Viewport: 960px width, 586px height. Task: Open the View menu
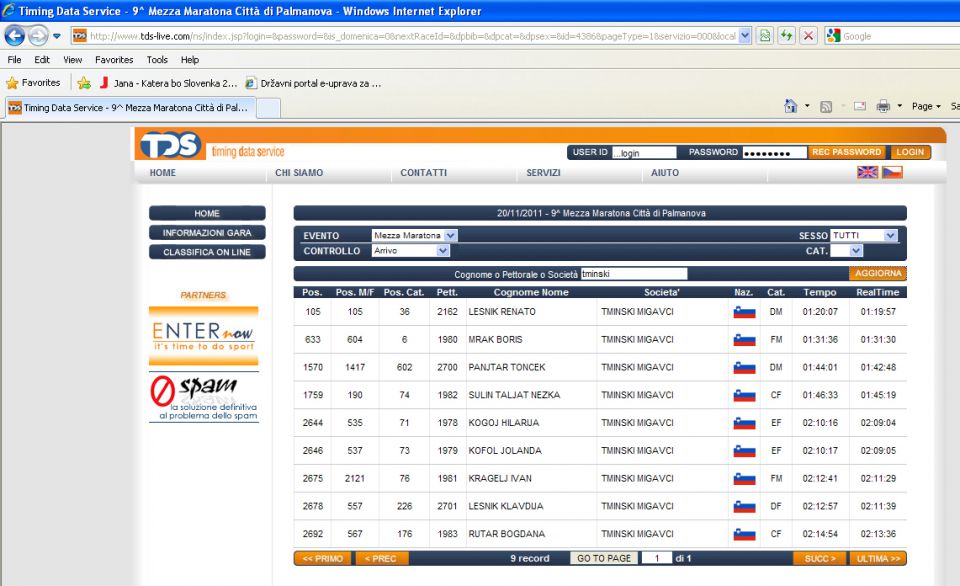72,59
